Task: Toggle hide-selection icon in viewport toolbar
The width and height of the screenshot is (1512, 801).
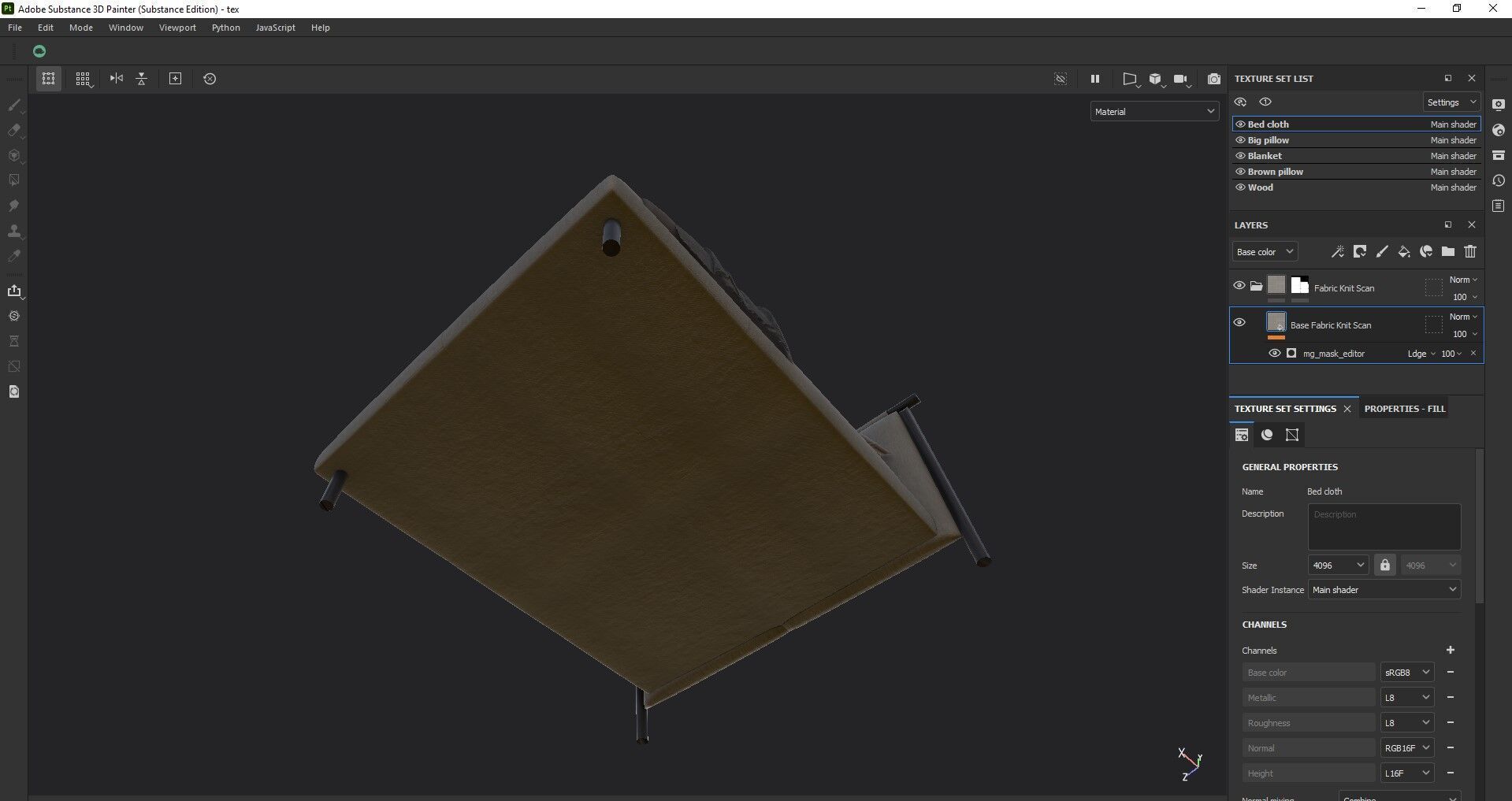Action: click(1061, 79)
